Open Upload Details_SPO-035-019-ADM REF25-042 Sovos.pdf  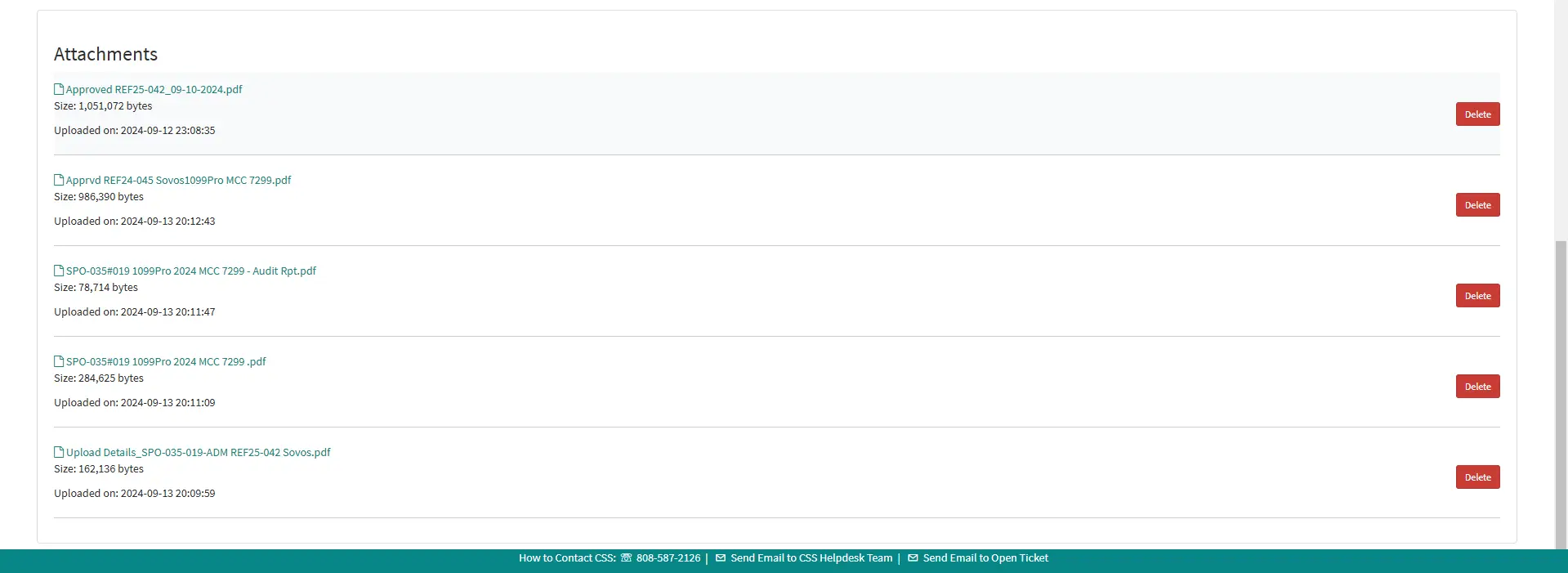198,453
